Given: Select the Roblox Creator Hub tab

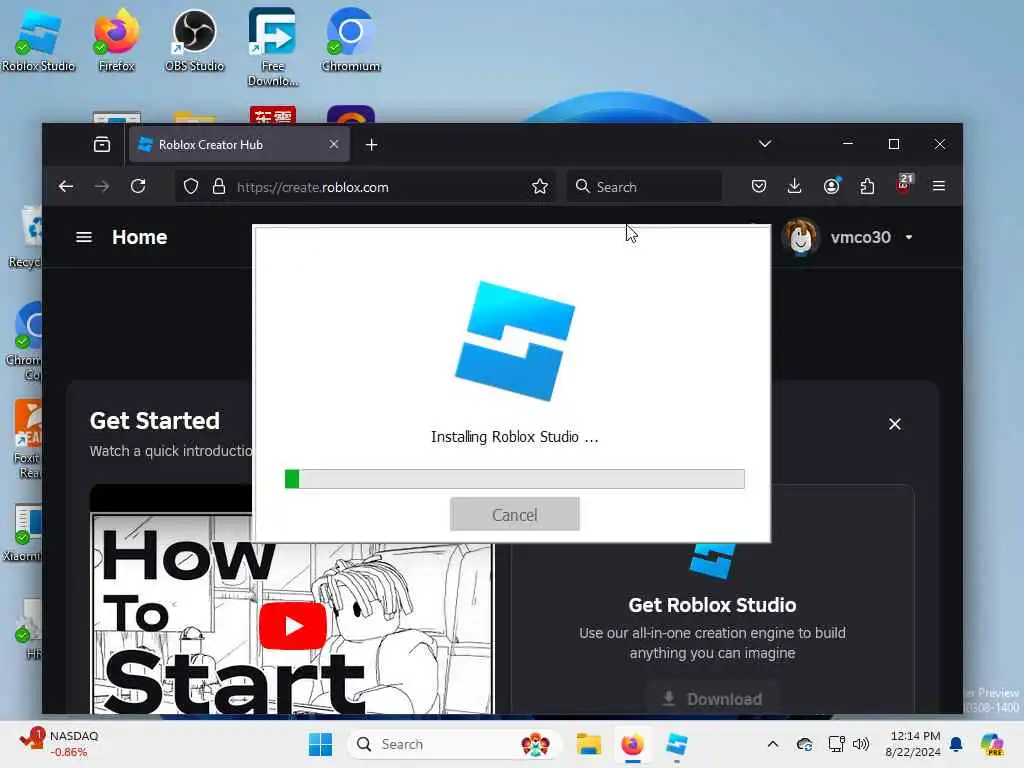Looking at the screenshot, I should (239, 144).
